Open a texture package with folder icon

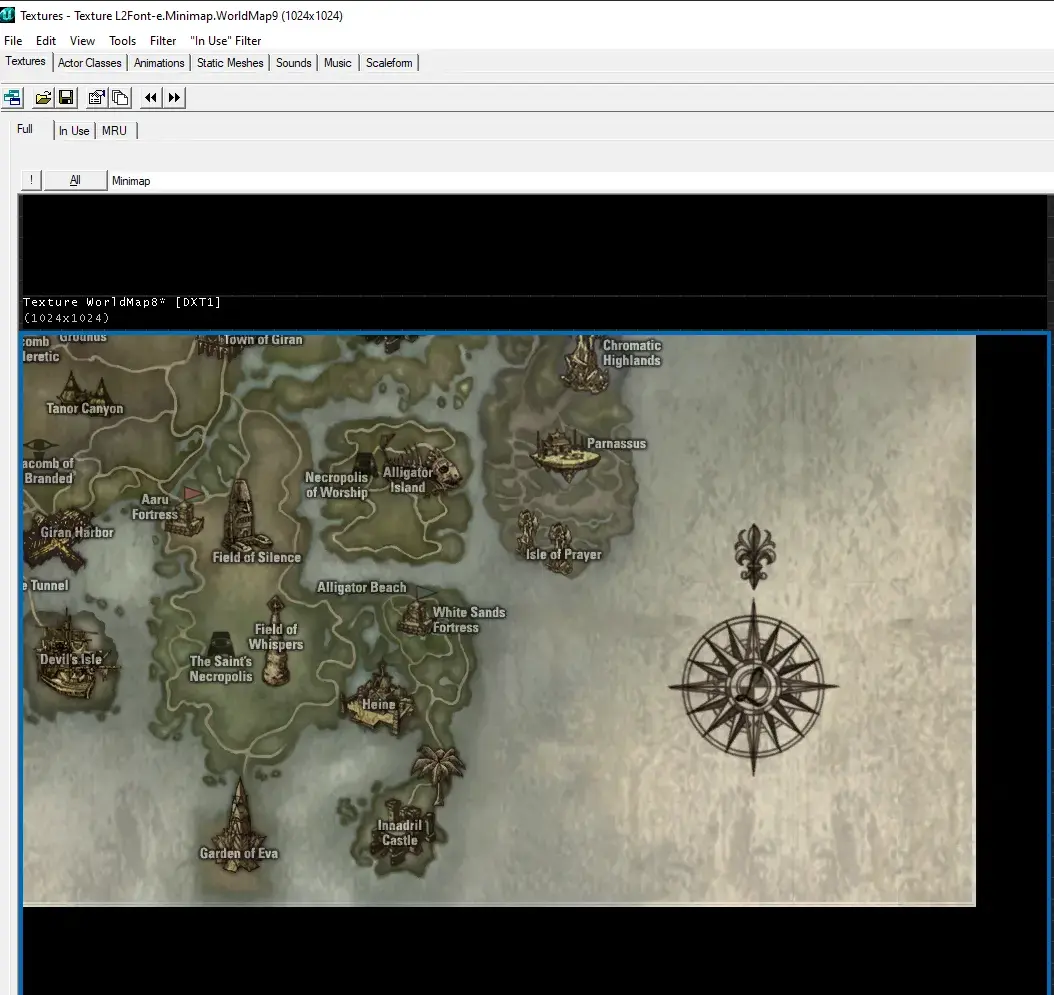[44, 97]
